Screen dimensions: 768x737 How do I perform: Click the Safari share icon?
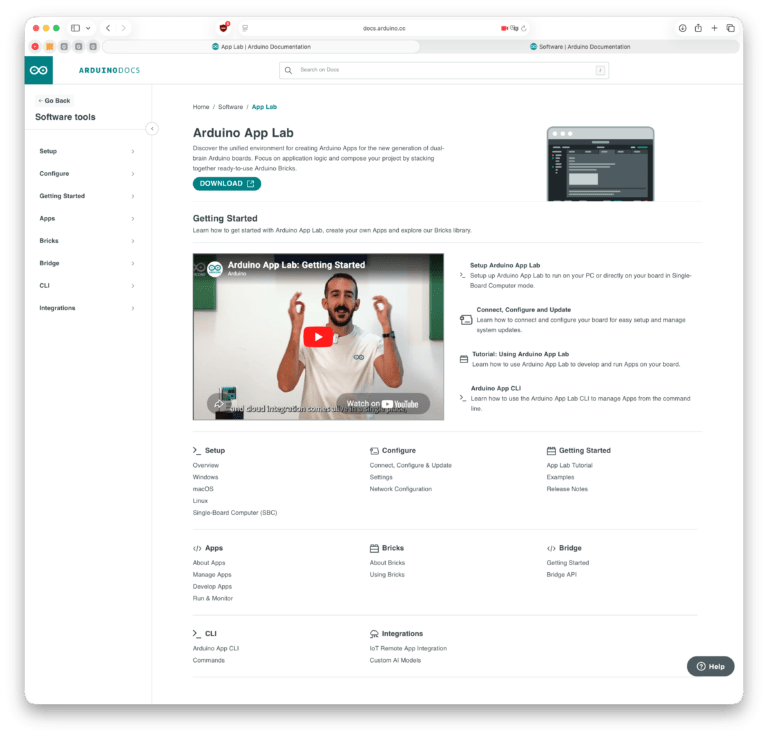698,28
